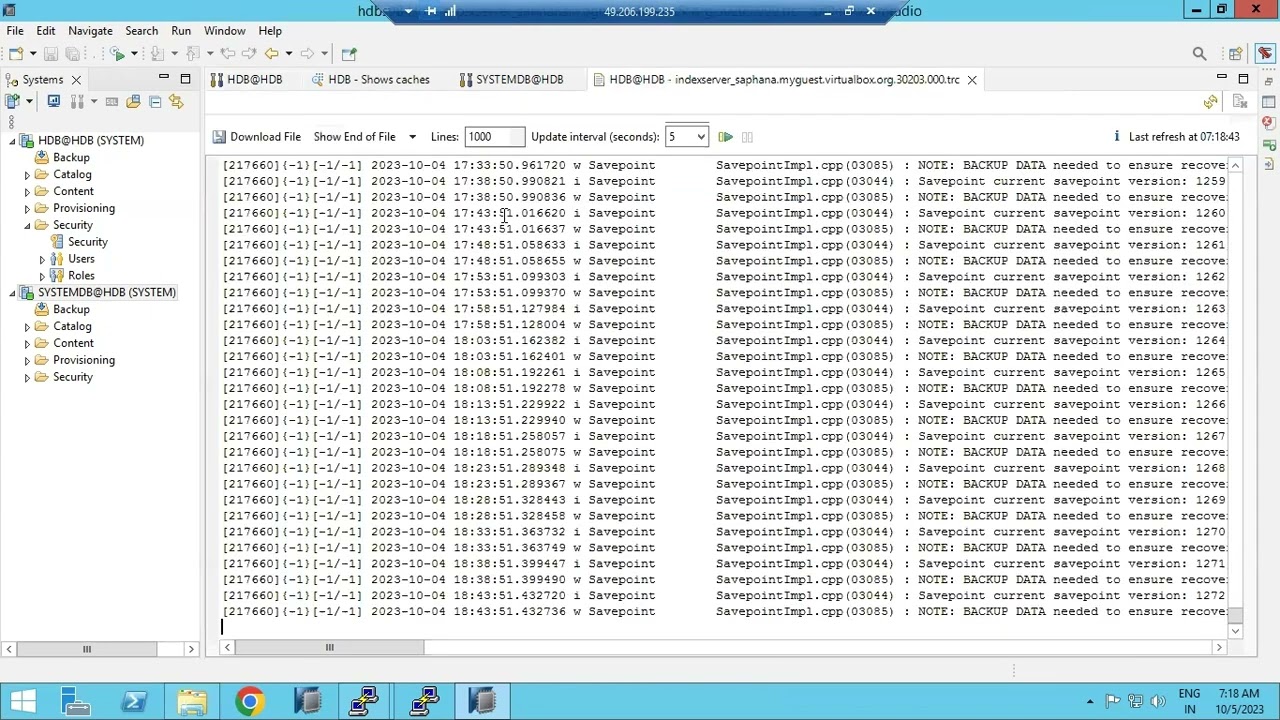Click the volume speaker tray icon
Image resolution: width=1280 pixels, height=720 pixels.
click(x=1158, y=701)
